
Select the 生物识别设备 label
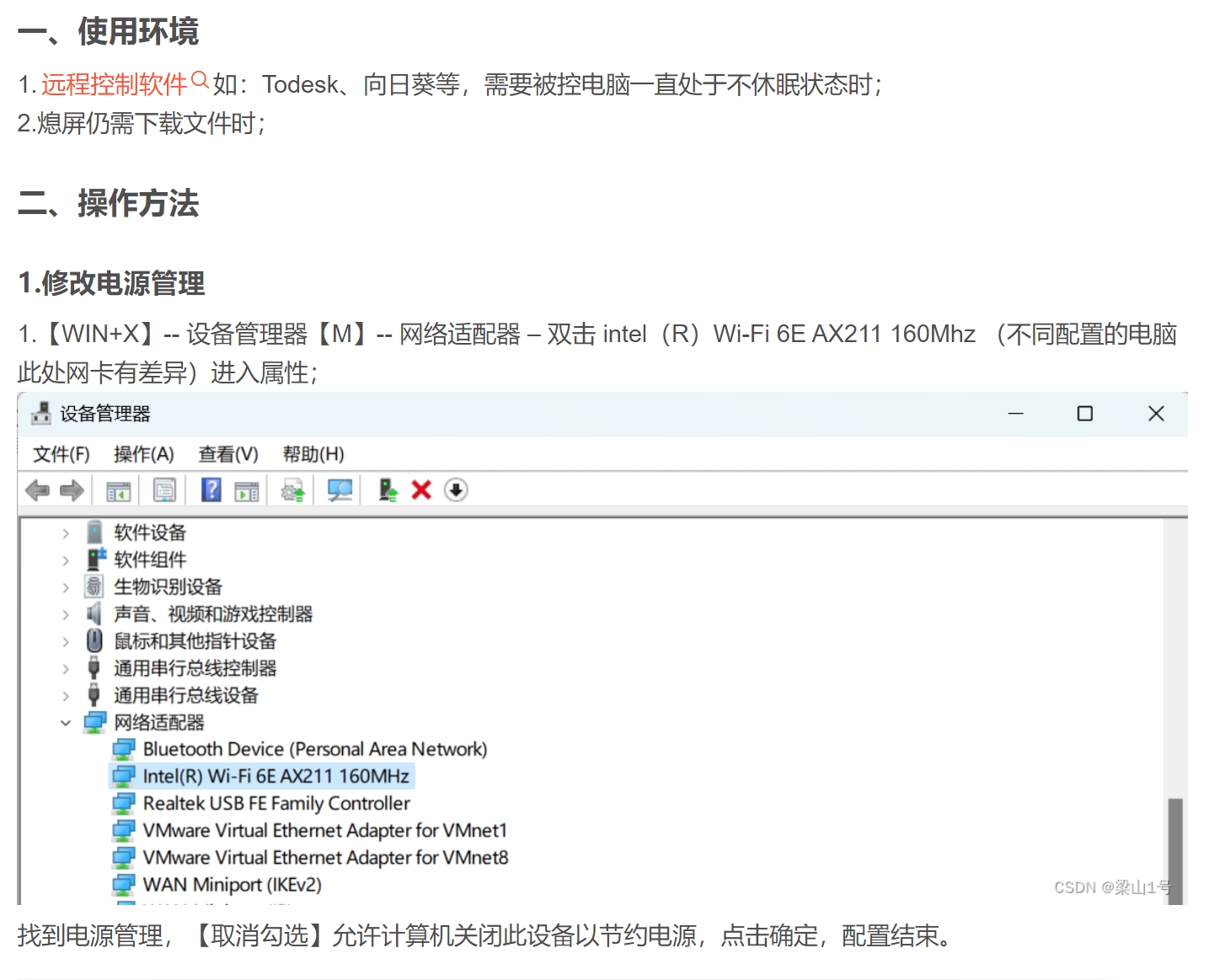(x=169, y=586)
